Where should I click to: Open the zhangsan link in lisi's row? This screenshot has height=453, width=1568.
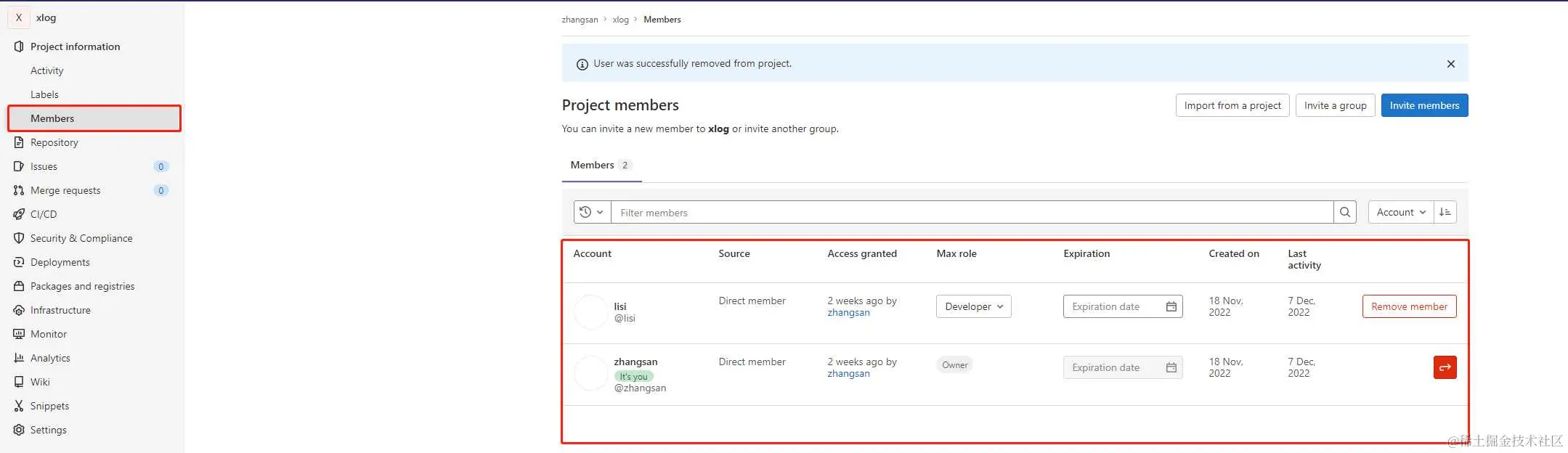848,313
